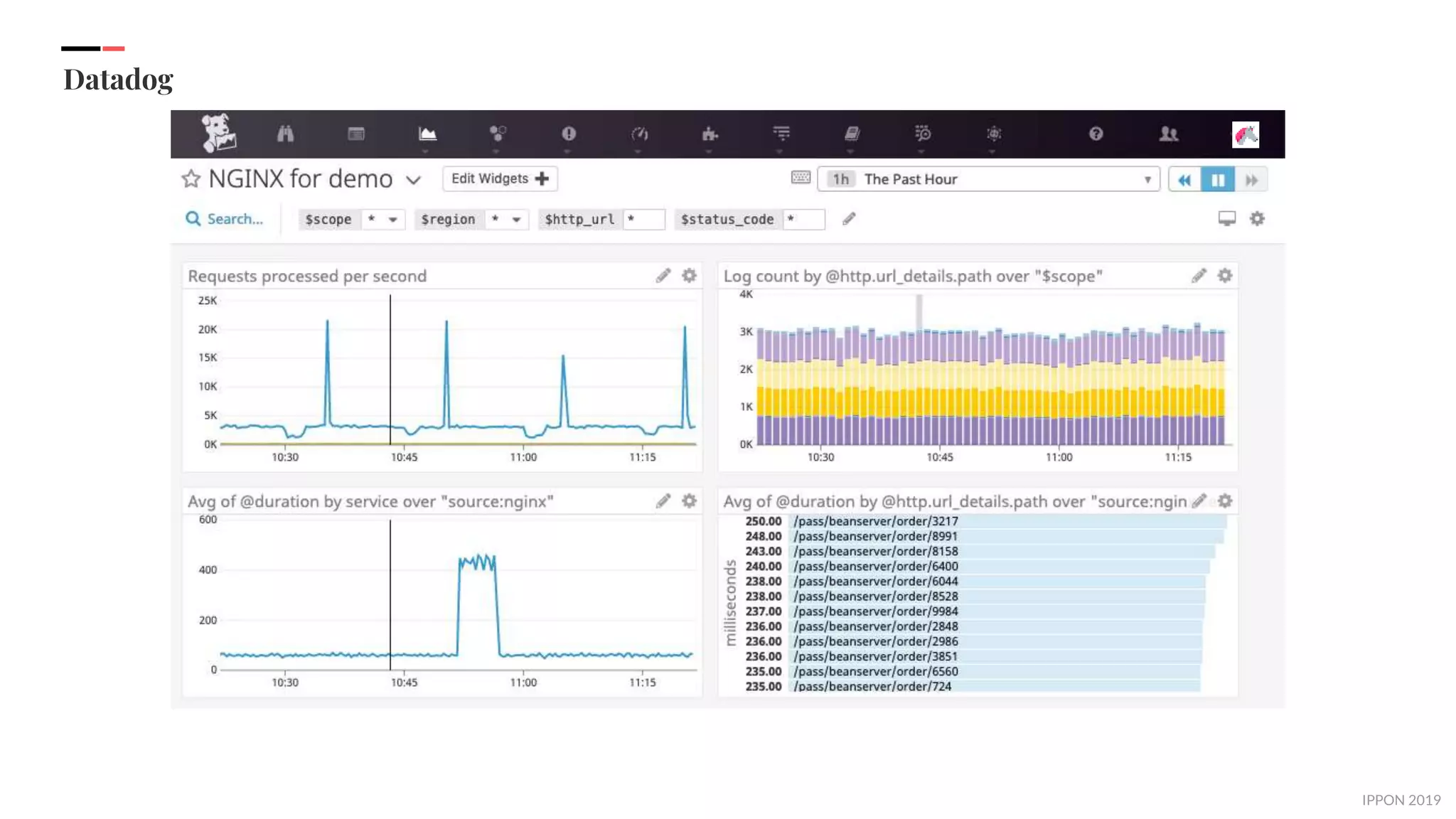Edit template variables with pencil icon

849,219
